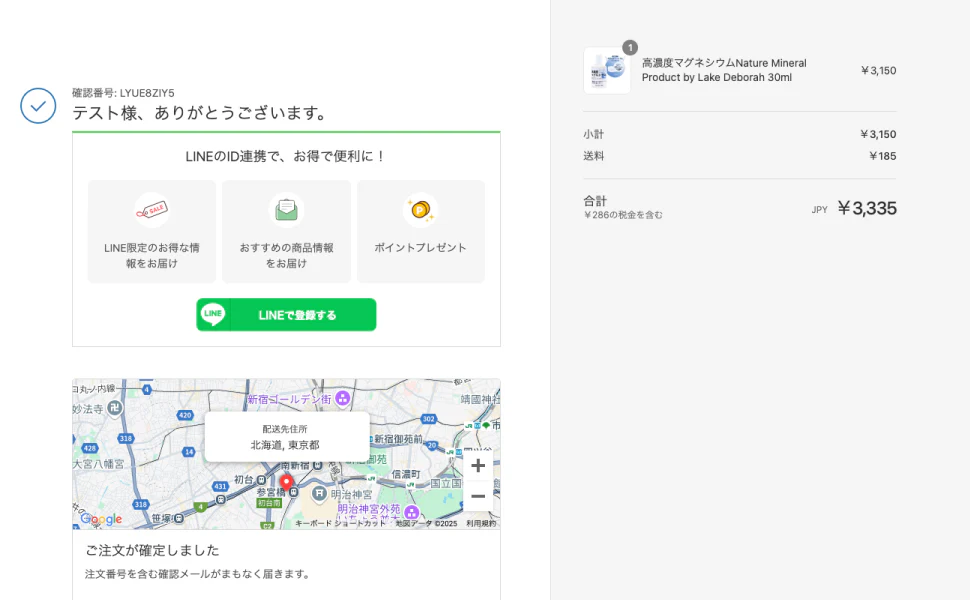Select the LINE限定のお得な情報 card
Screen dimensions: 970x600
tap(152, 232)
